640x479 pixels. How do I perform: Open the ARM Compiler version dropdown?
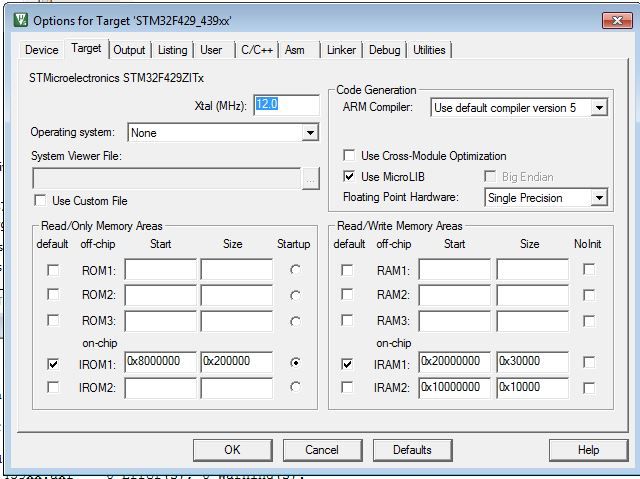(x=599, y=108)
